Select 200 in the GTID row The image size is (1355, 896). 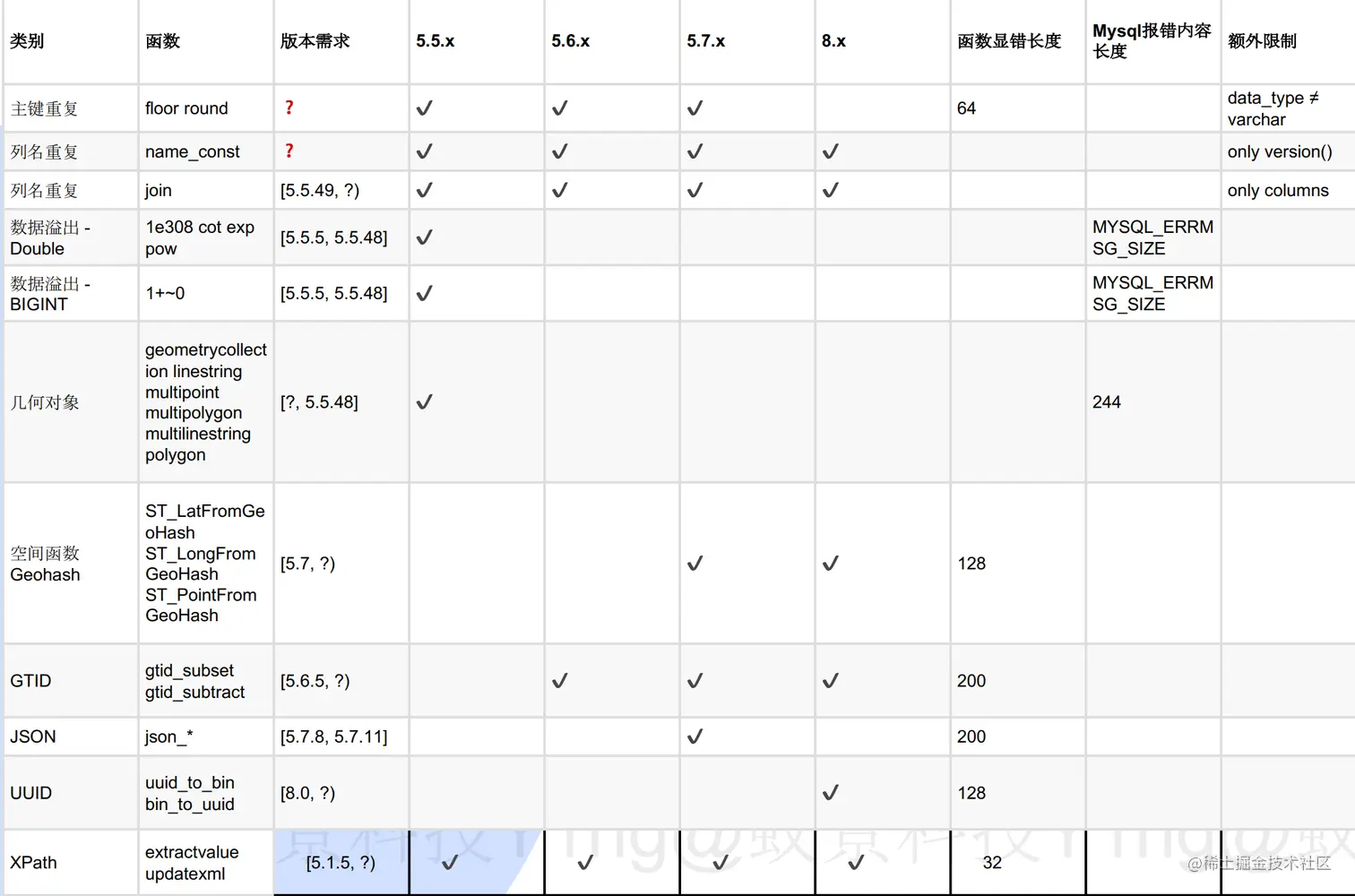pyautogui.click(x=1018, y=681)
